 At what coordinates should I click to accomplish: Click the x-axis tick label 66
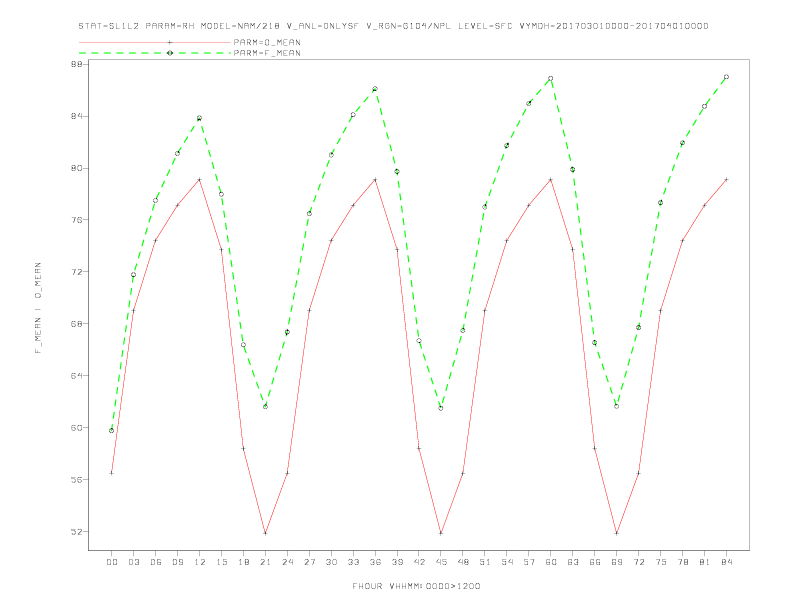(x=595, y=562)
